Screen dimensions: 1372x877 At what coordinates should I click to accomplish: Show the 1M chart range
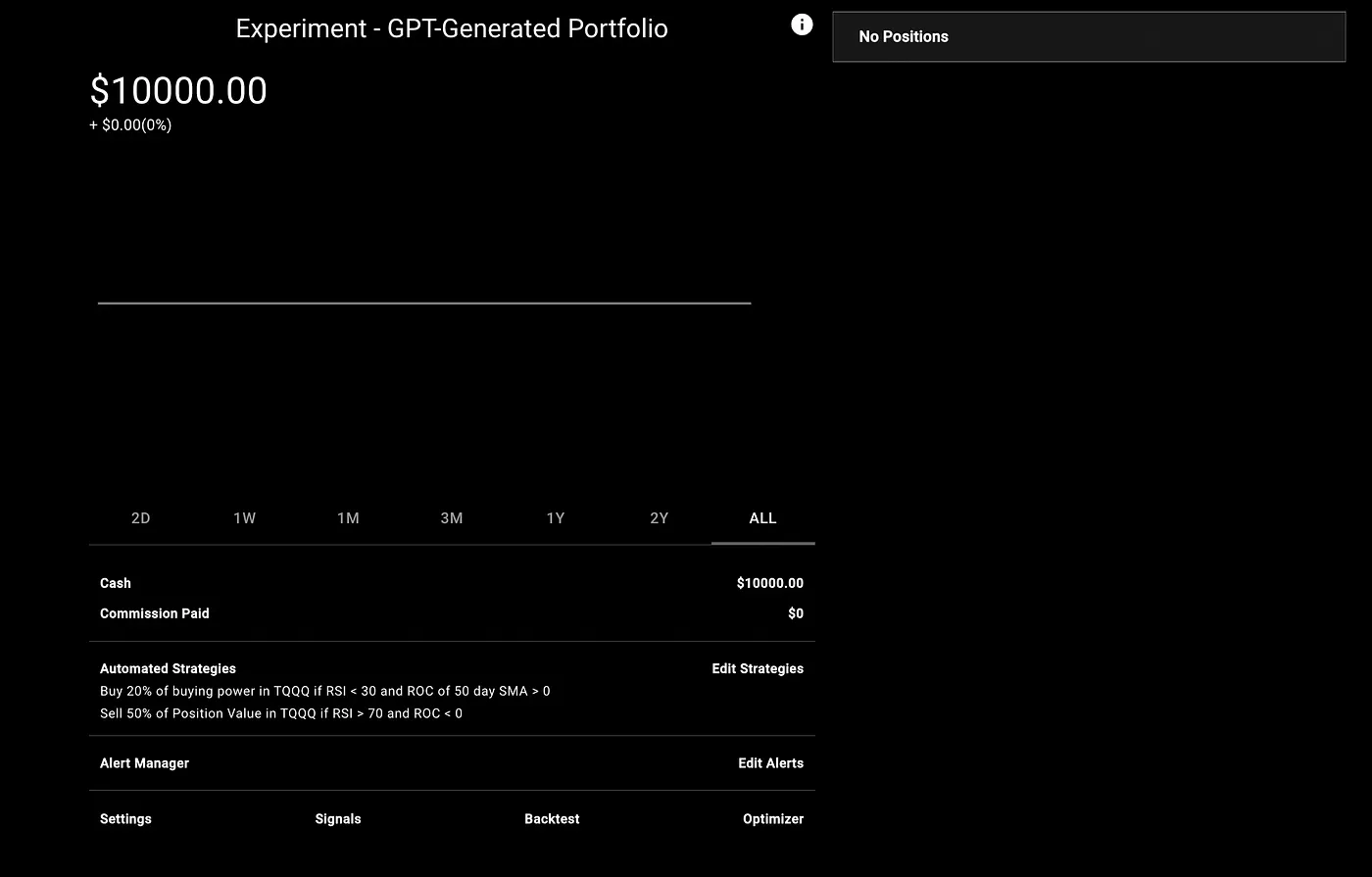[x=348, y=518]
